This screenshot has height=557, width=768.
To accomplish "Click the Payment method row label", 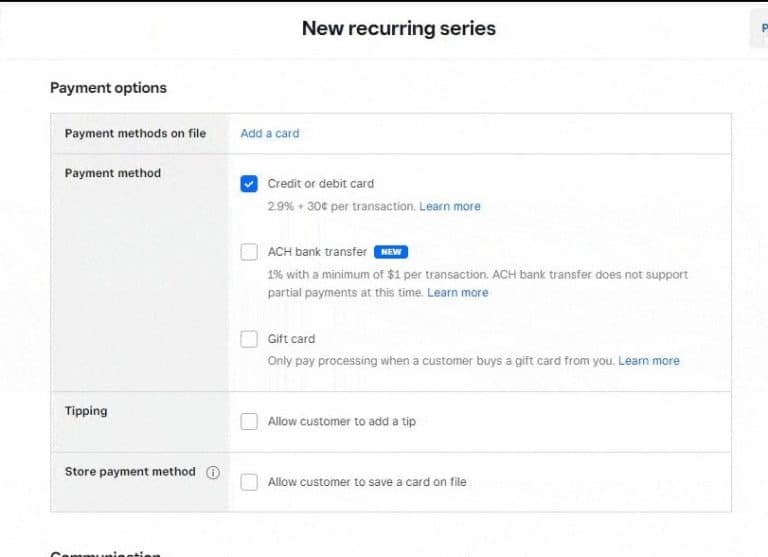I will coord(112,173).
